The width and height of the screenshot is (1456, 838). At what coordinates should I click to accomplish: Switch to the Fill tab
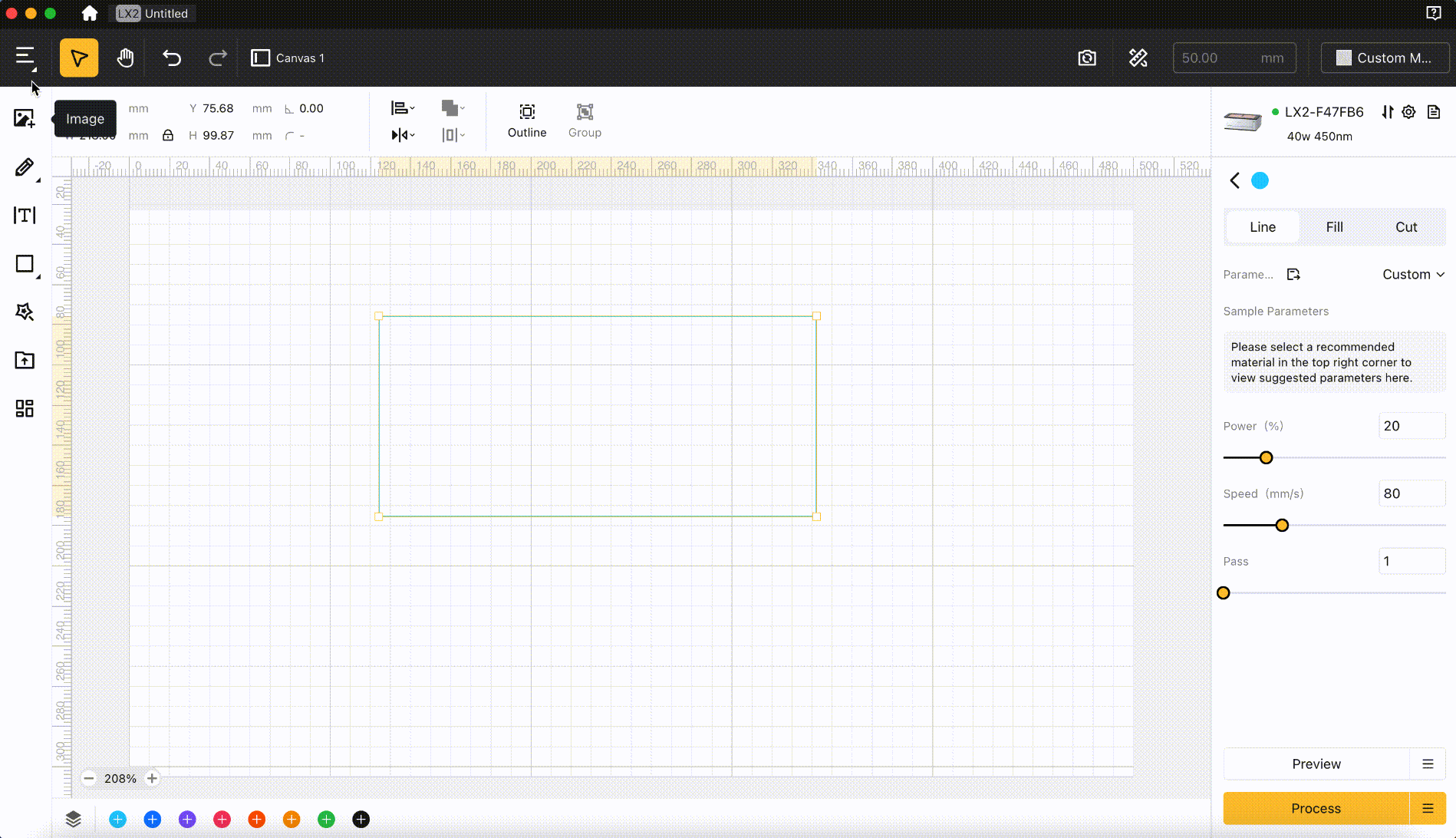tap(1335, 226)
